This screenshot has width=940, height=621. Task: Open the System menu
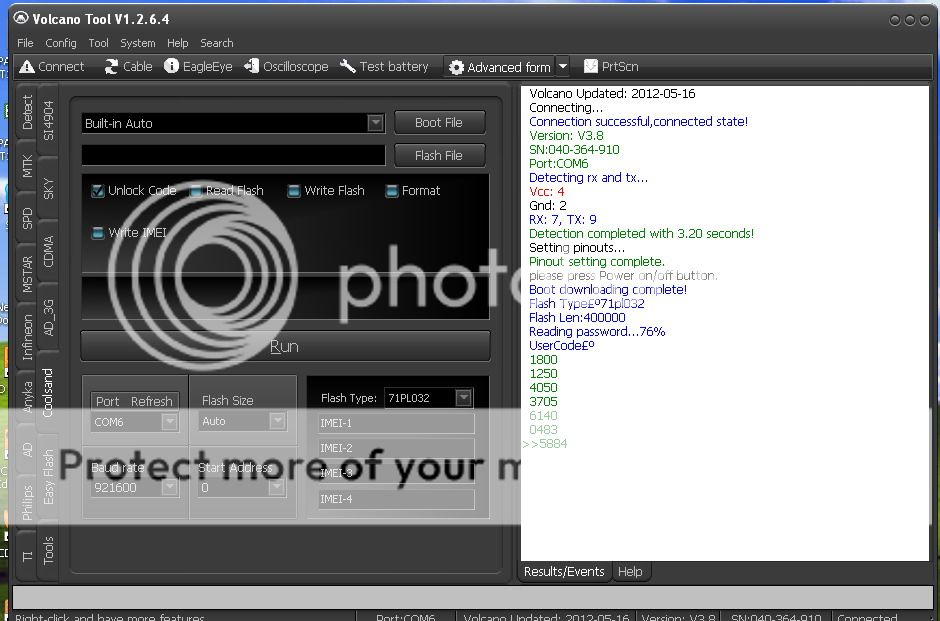coord(137,43)
